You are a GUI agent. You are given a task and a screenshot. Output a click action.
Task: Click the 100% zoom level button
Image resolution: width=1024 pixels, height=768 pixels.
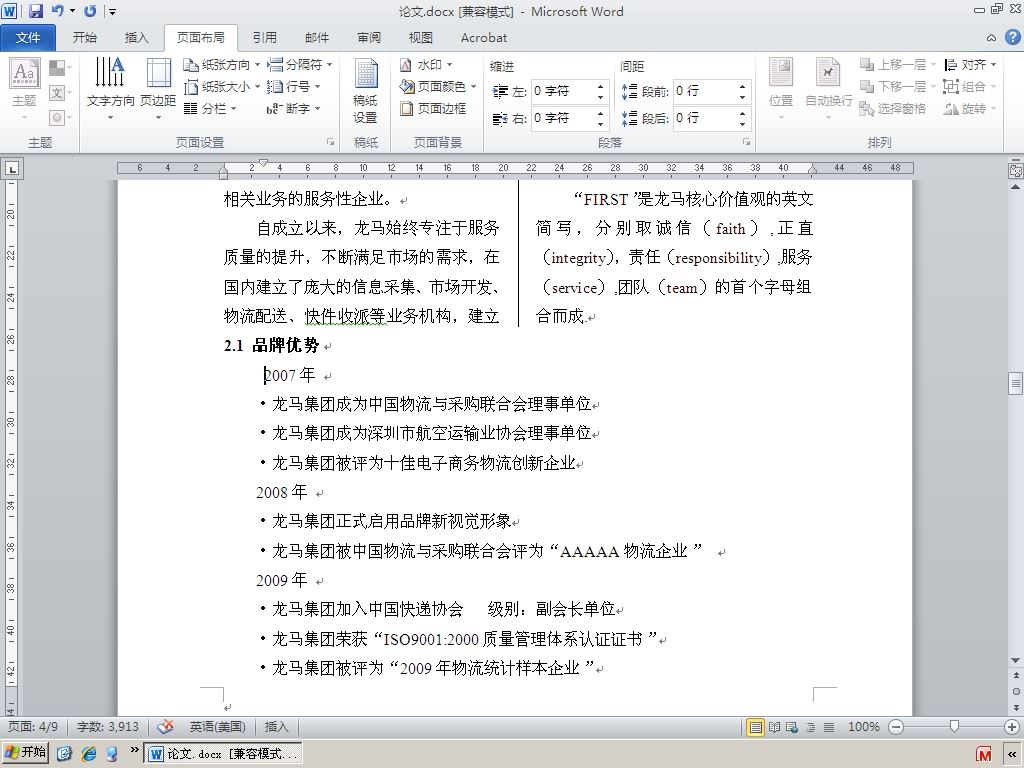[863, 727]
